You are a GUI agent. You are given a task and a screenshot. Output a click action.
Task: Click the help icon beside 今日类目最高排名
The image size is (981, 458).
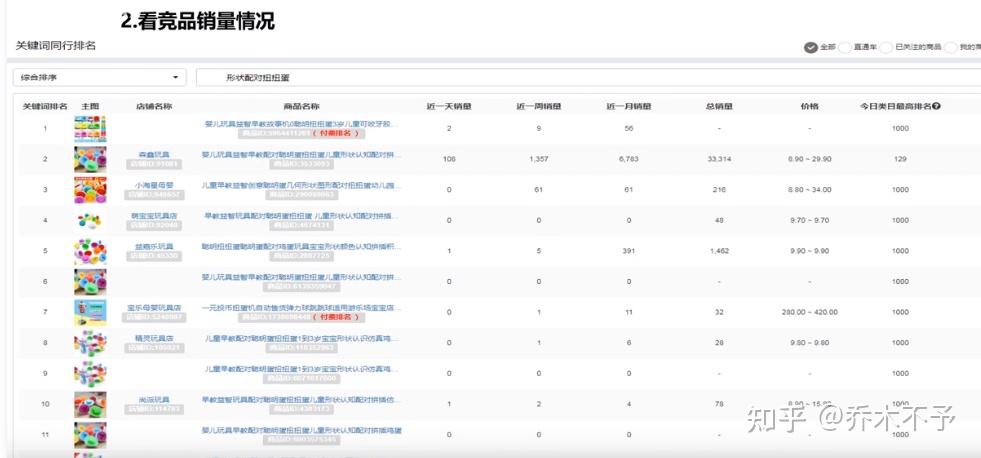[936, 106]
